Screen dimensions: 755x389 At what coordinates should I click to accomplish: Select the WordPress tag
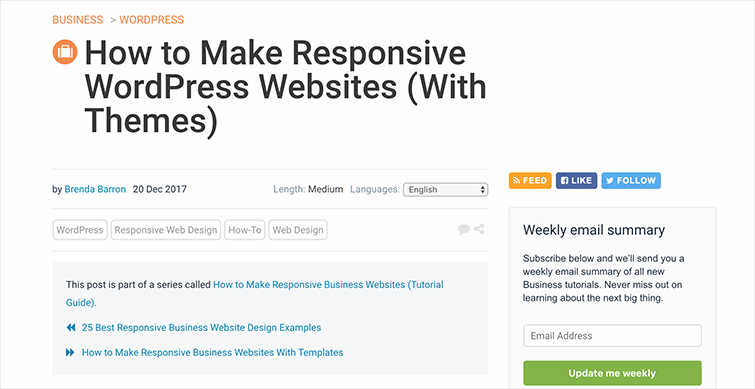(x=80, y=230)
